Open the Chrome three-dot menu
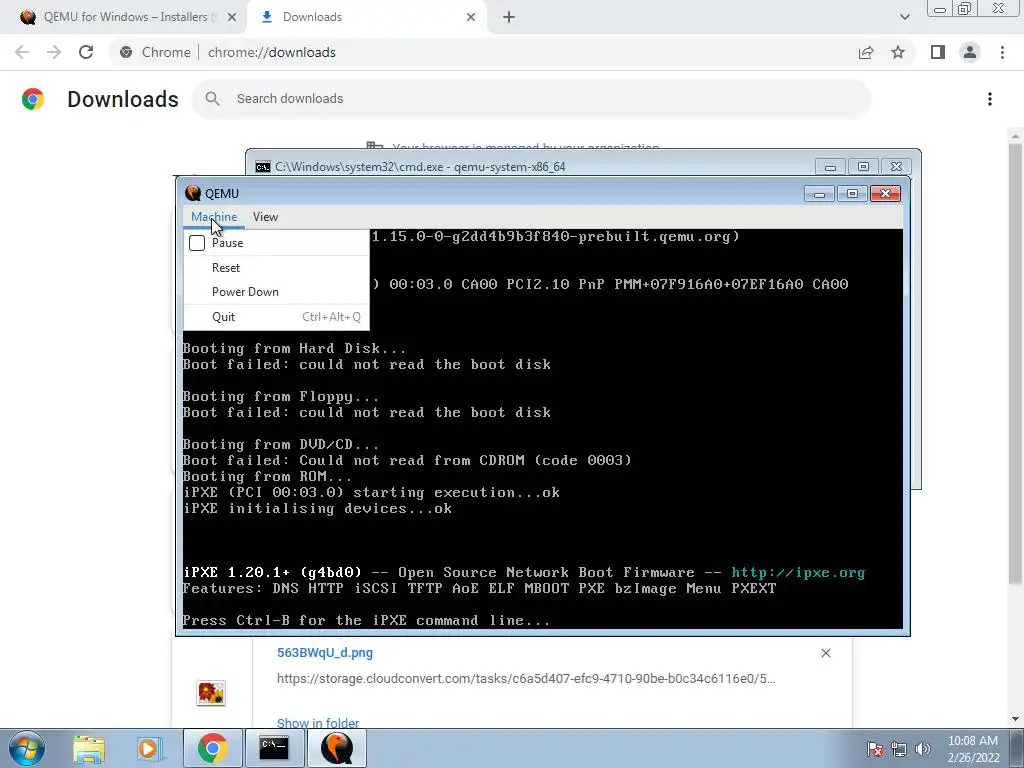Viewport: 1024px width, 768px height. [x=1002, y=52]
